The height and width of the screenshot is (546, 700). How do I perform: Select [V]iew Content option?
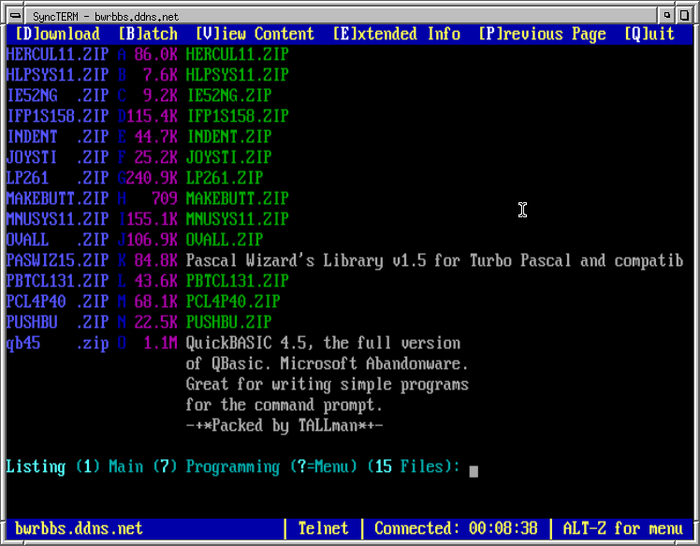255,34
